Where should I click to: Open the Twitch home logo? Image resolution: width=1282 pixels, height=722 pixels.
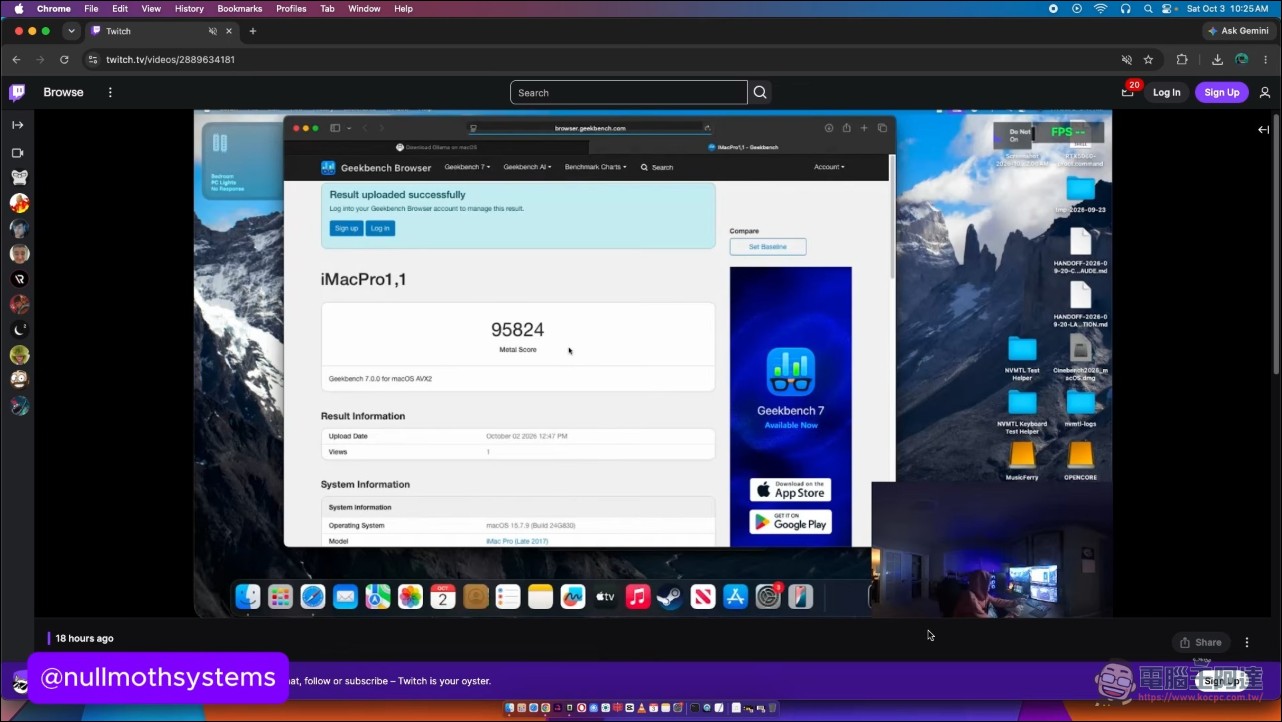click(17, 92)
